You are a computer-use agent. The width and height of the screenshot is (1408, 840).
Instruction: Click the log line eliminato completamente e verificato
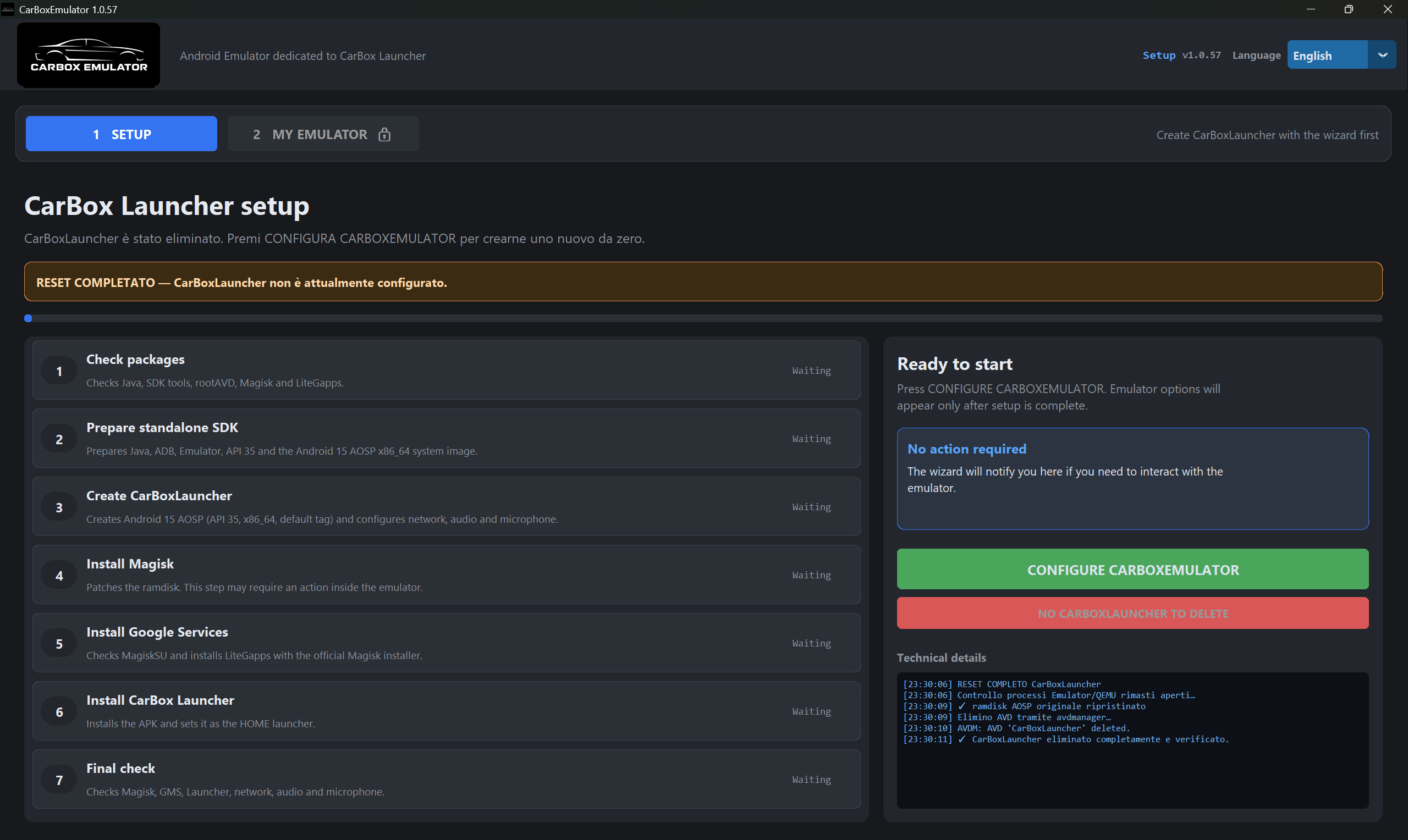[1065, 739]
